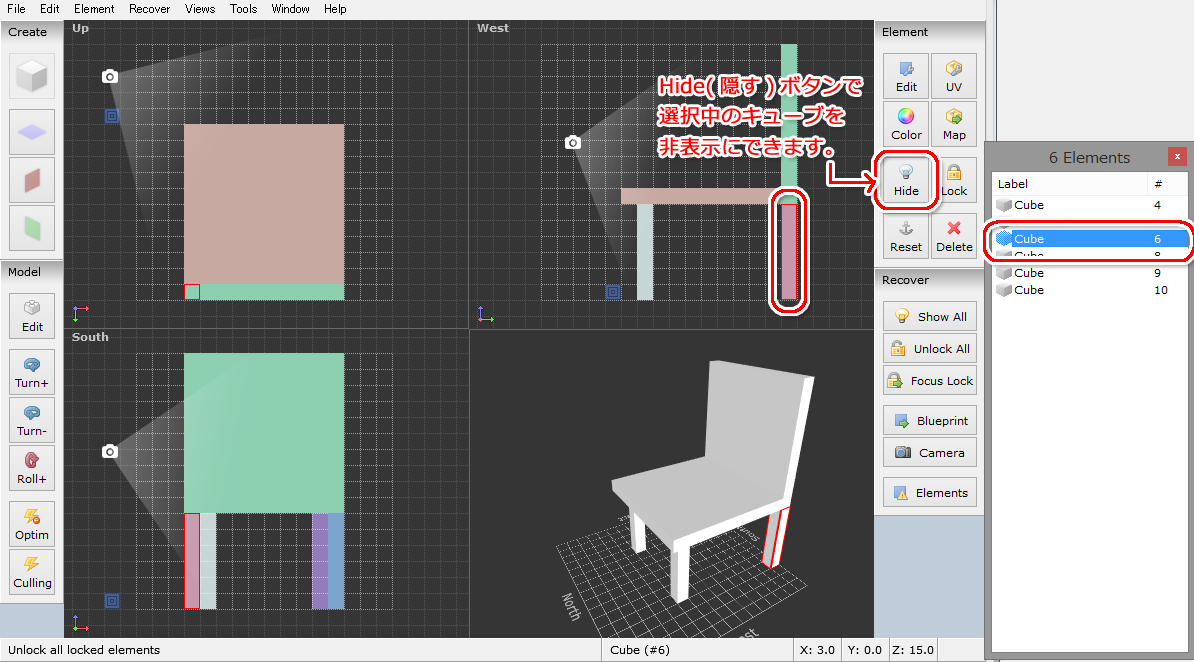Open the Camera settings
The width and height of the screenshot is (1194, 662).
tap(930, 453)
